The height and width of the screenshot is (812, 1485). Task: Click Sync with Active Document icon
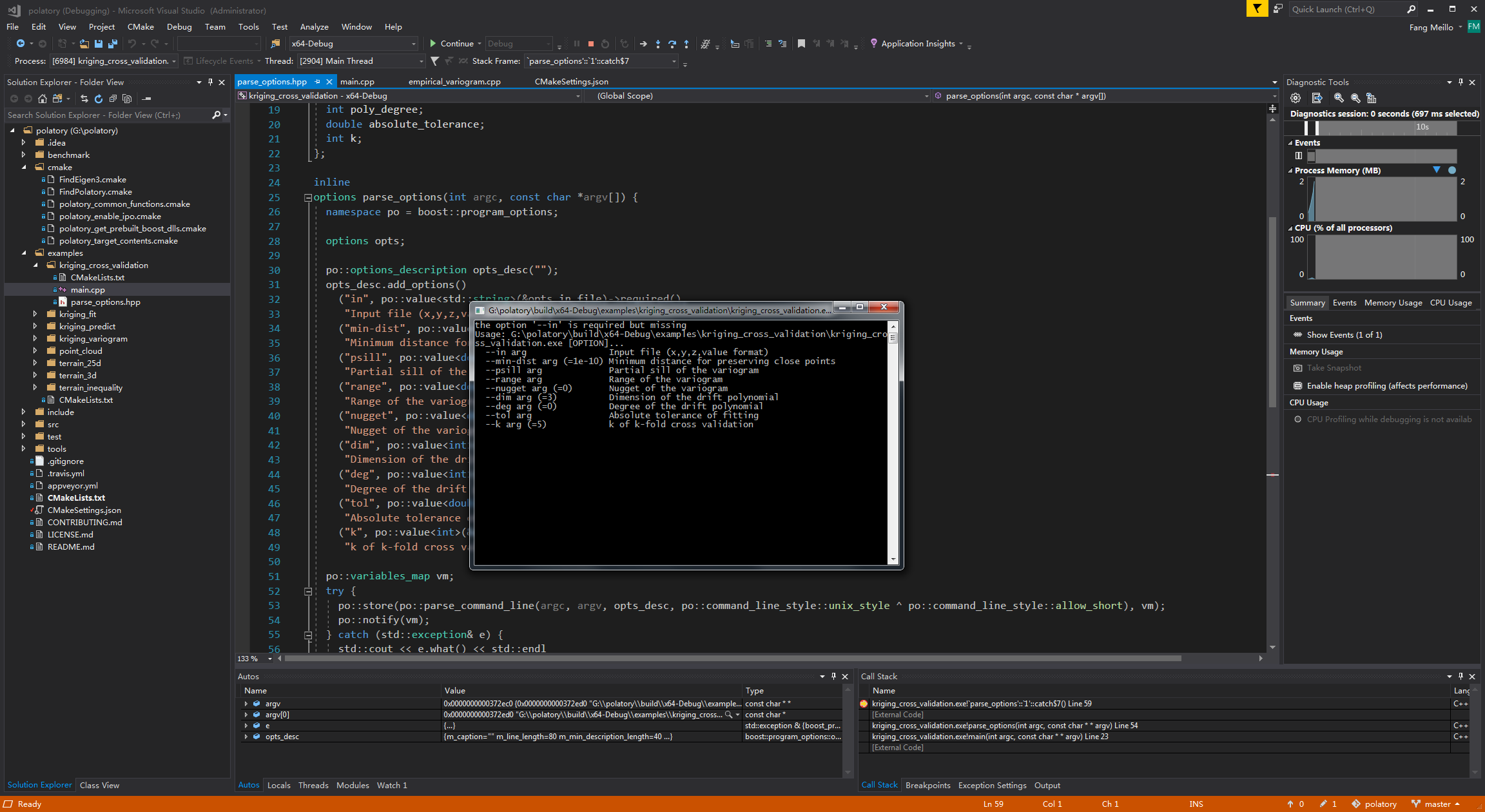pos(84,99)
